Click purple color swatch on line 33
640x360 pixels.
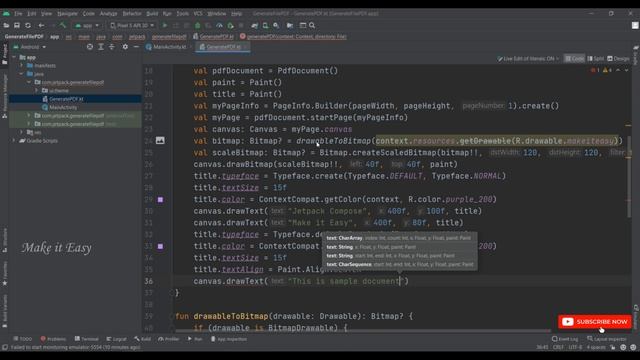[160, 247]
